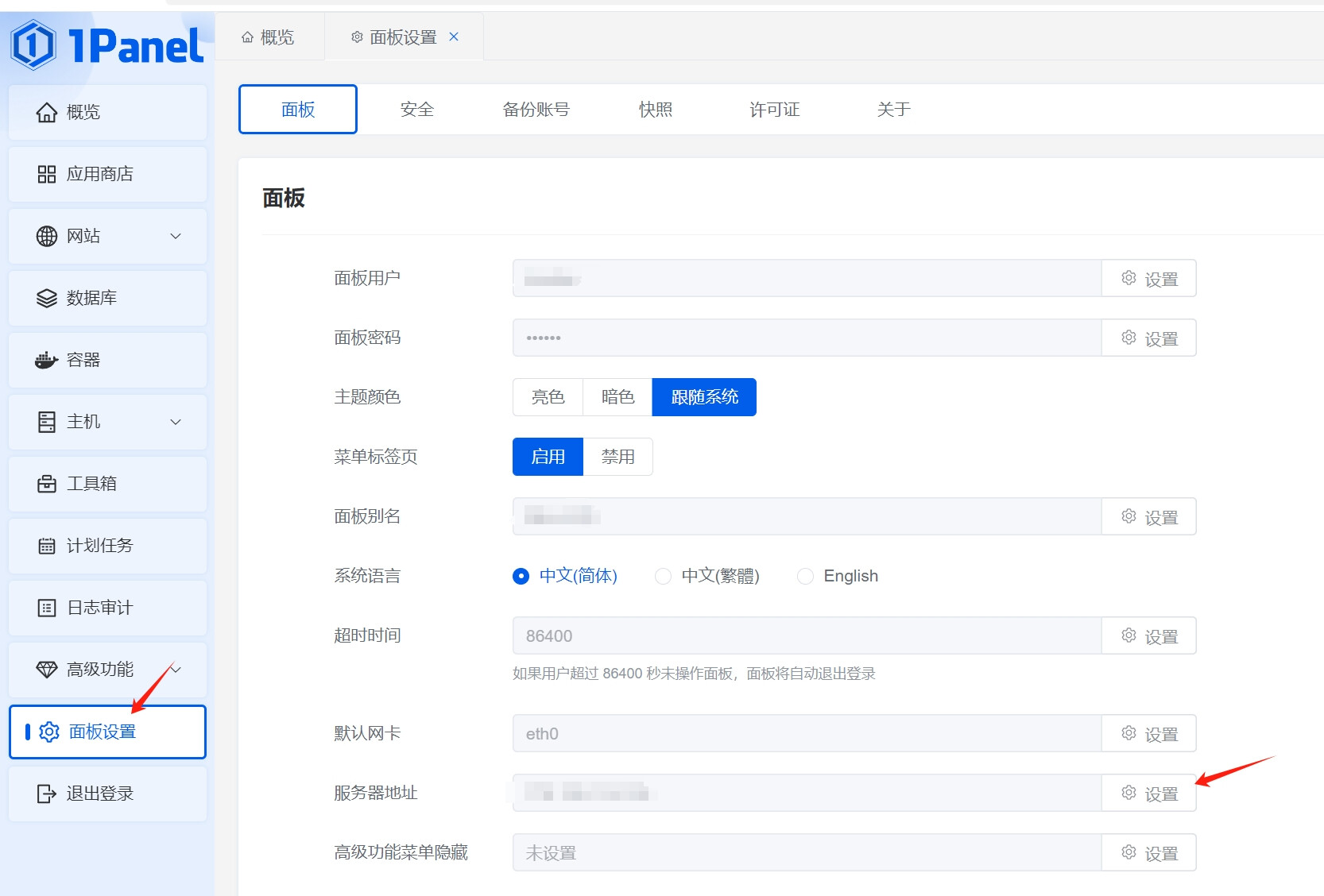Click the 菜单标签页 label

(x=376, y=457)
